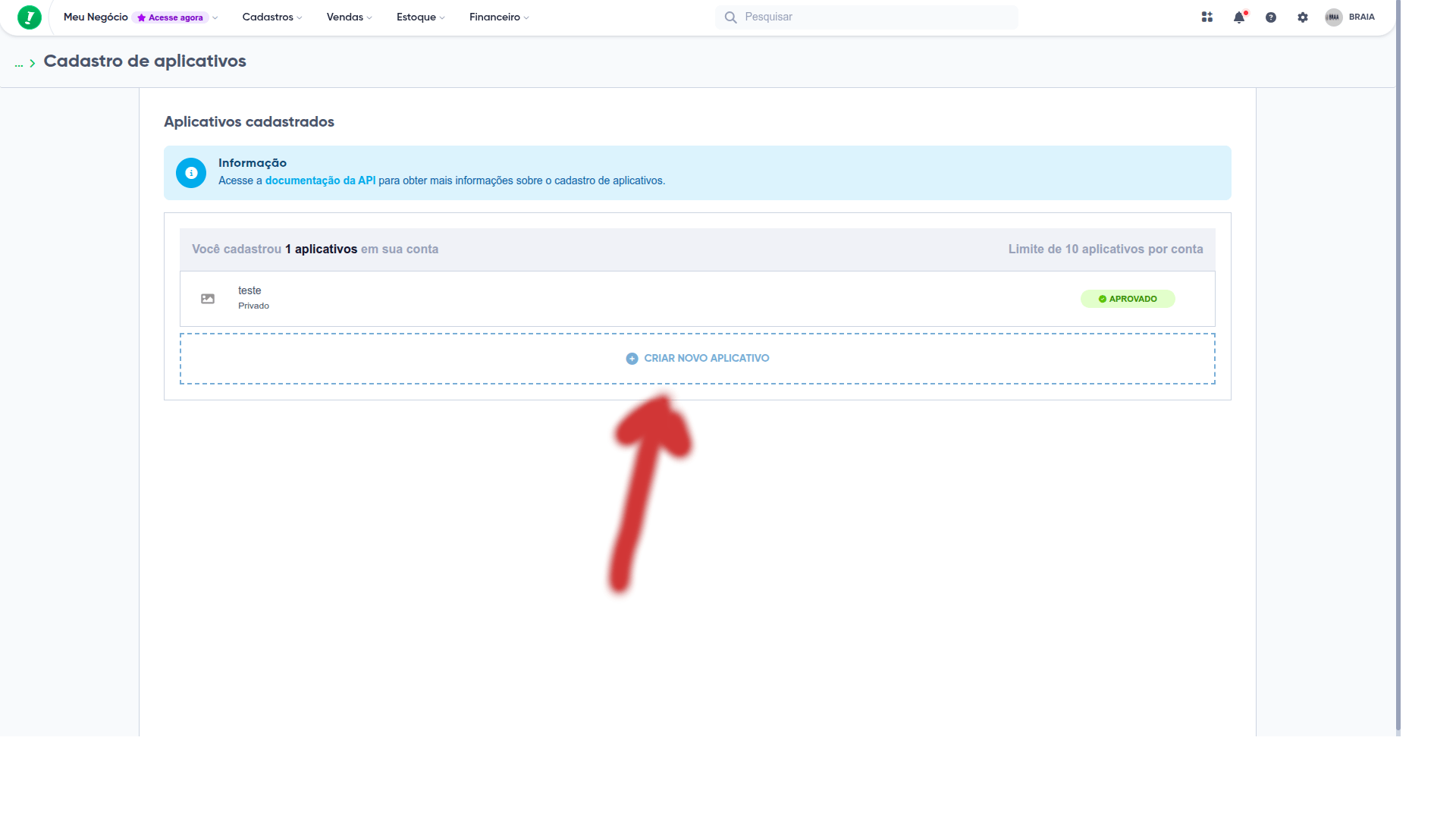The image size is (1456, 819).
Task: Click the BRAIA user avatar
Action: pos(1333,17)
